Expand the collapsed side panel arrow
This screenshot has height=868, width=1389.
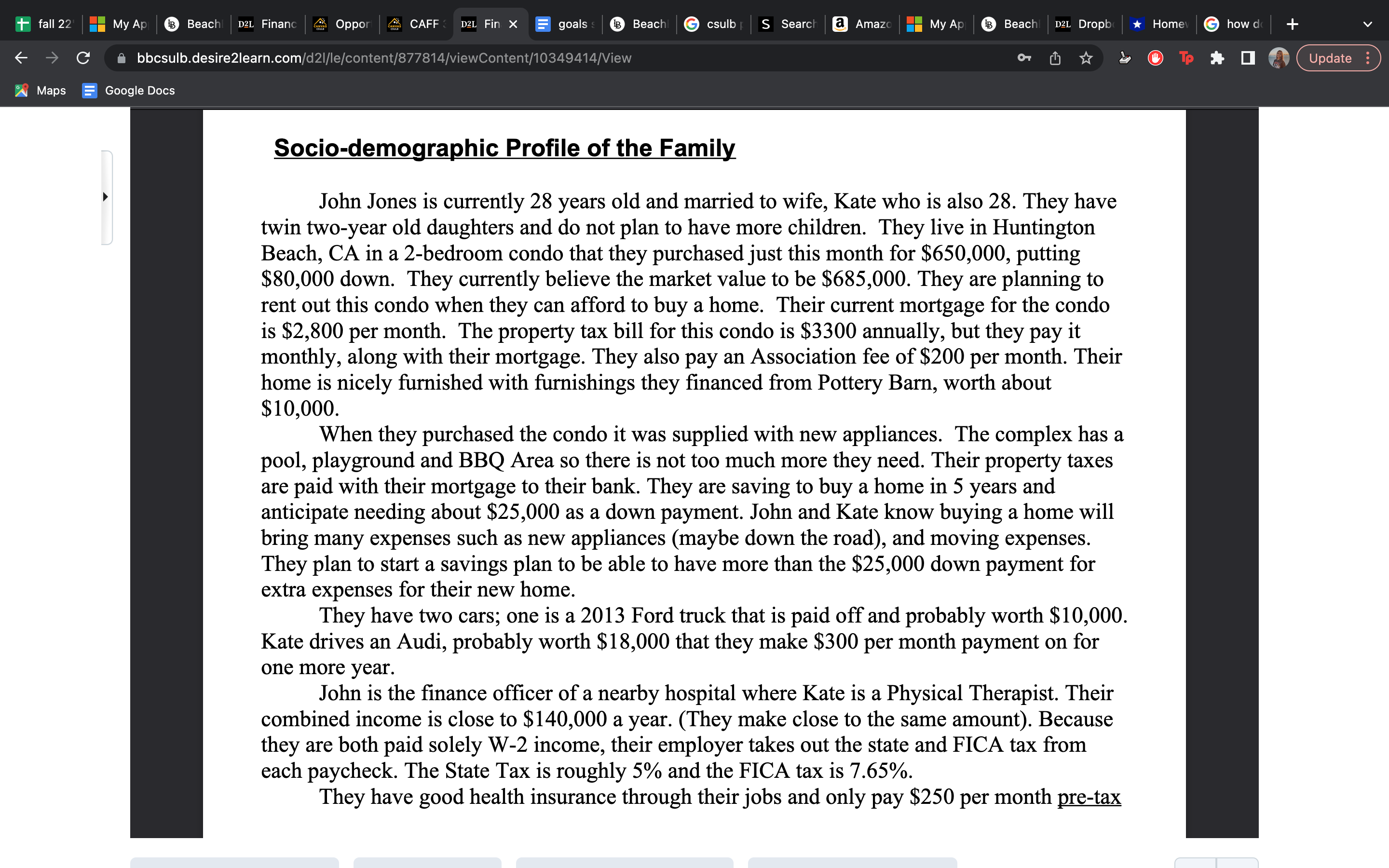(106, 197)
